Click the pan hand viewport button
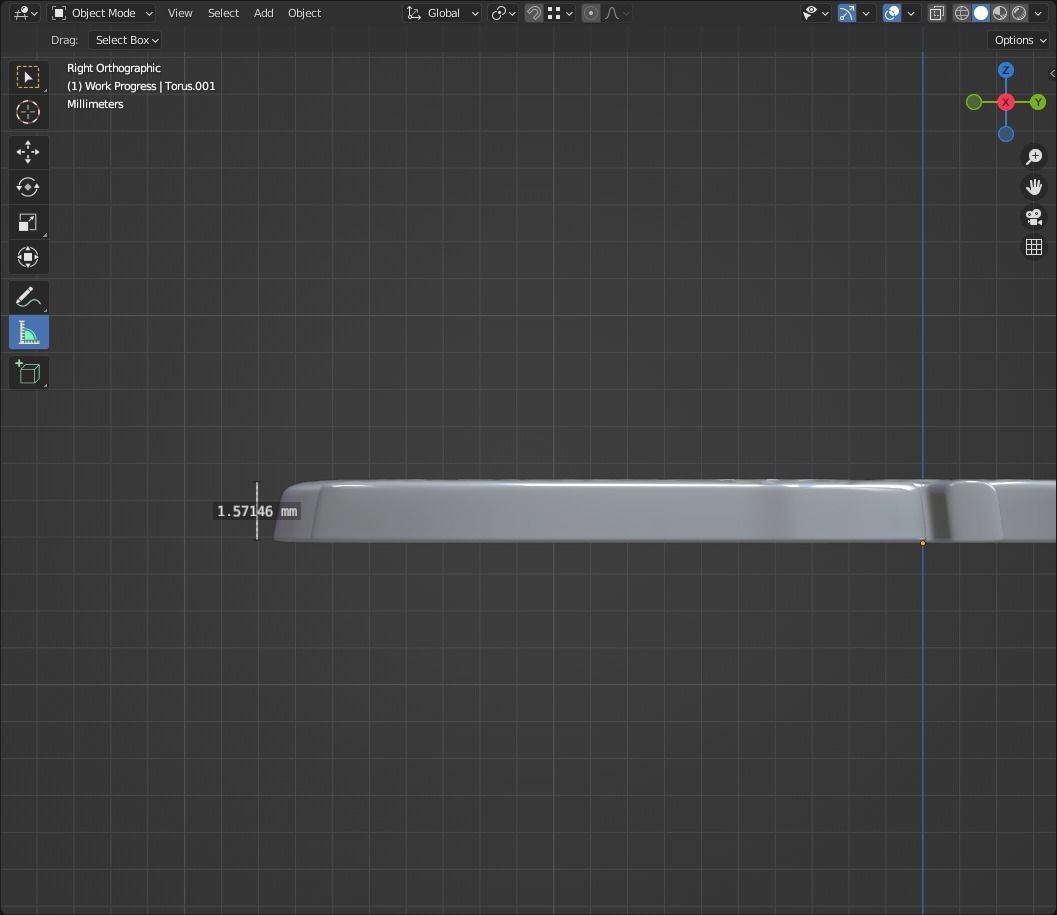The height and width of the screenshot is (915, 1057). [x=1034, y=187]
